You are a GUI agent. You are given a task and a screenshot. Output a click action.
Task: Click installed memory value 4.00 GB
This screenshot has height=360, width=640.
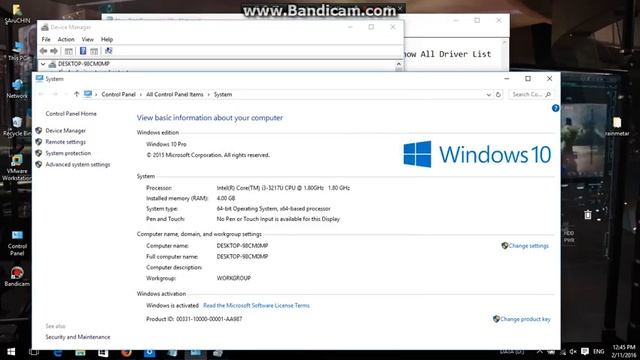226,198
